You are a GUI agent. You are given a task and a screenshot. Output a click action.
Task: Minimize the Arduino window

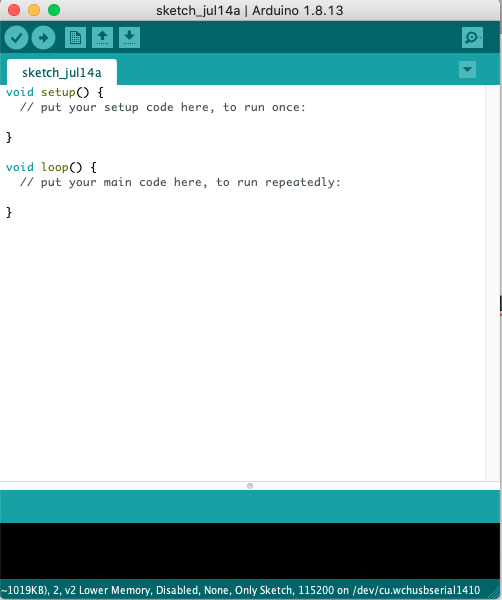tap(34, 10)
